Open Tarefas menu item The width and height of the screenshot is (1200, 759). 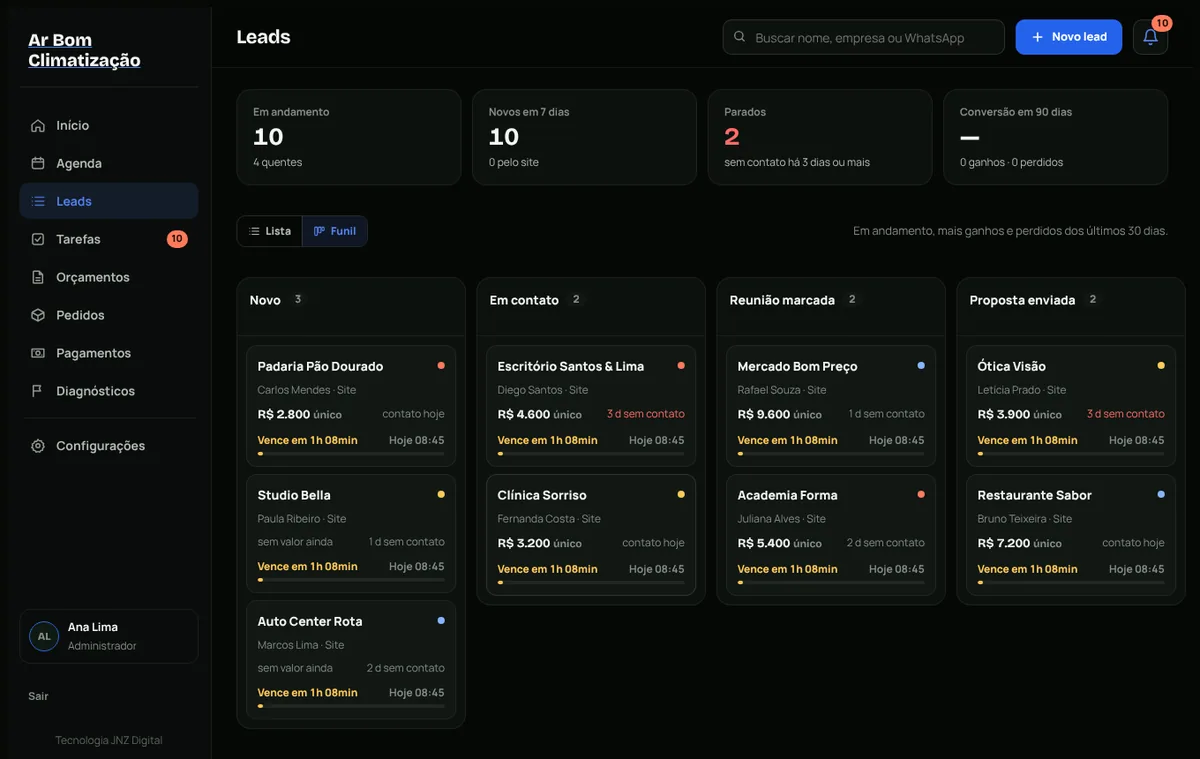[109, 240]
